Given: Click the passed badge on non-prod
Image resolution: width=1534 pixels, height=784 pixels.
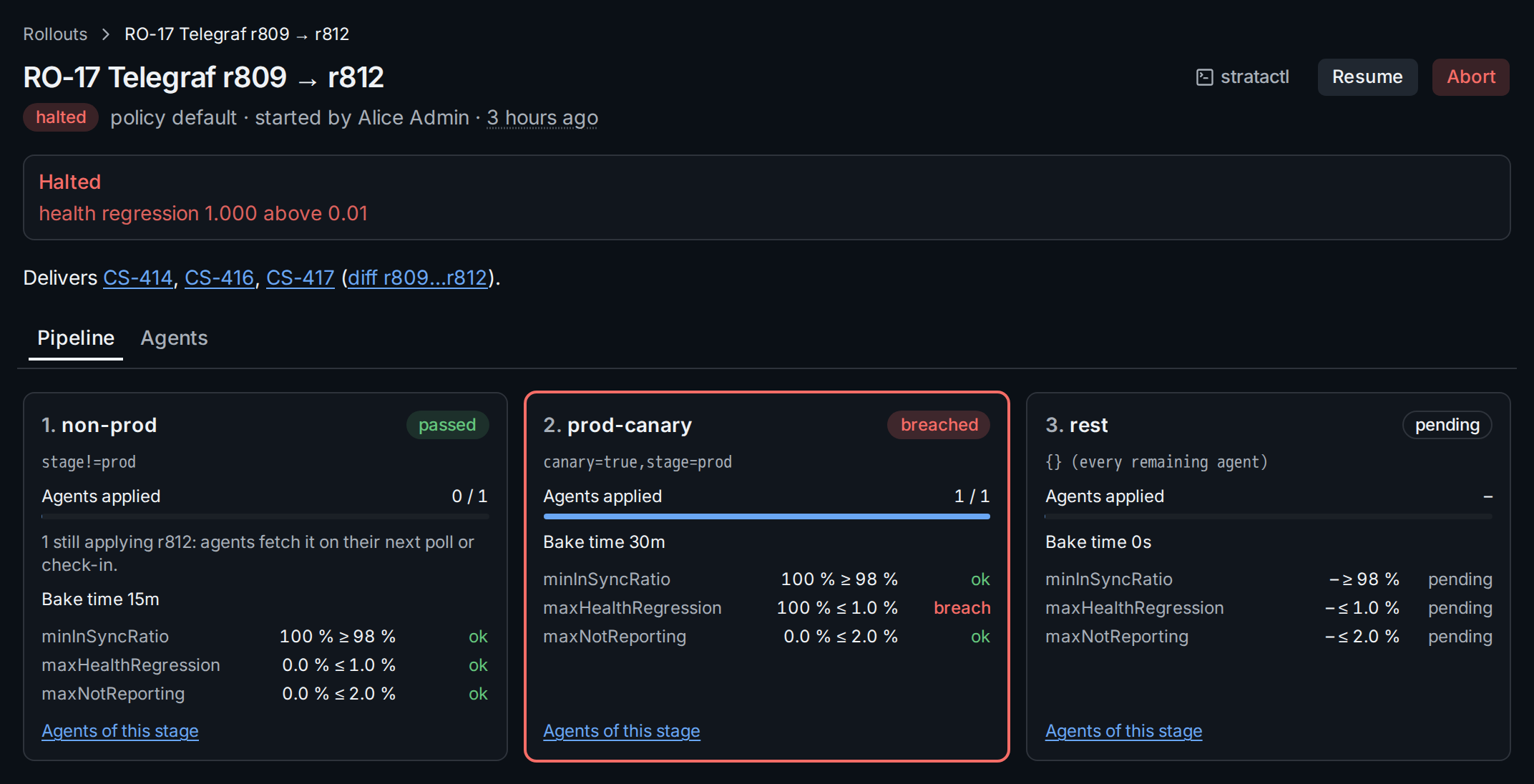Looking at the screenshot, I should [447, 425].
